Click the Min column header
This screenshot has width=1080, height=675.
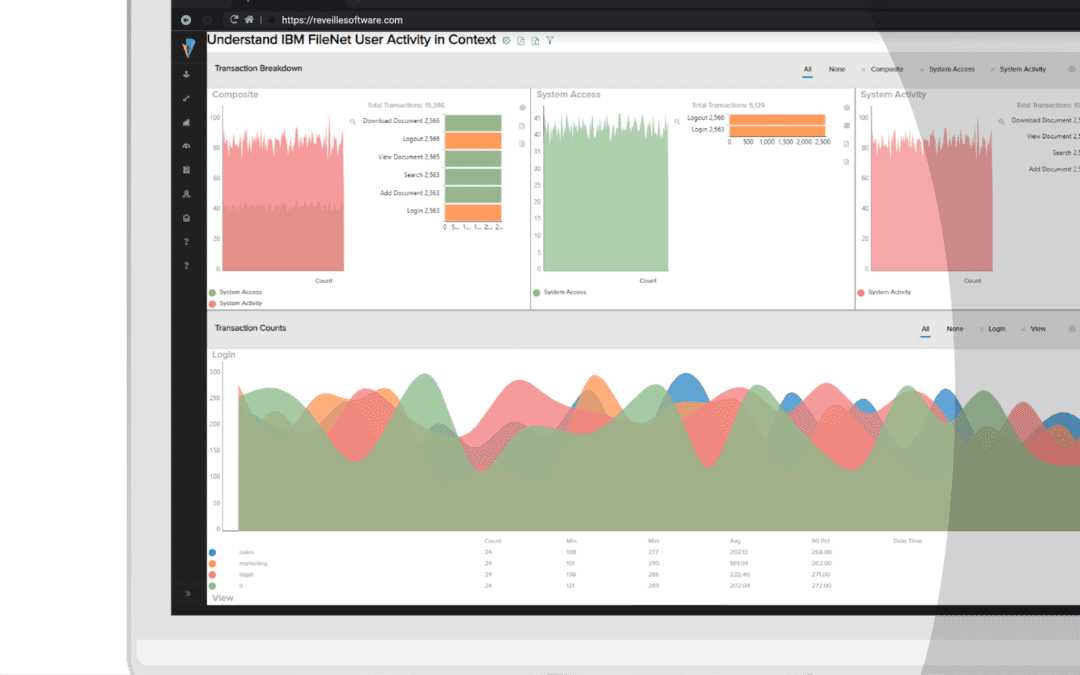pyautogui.click(x=571, y=541)
